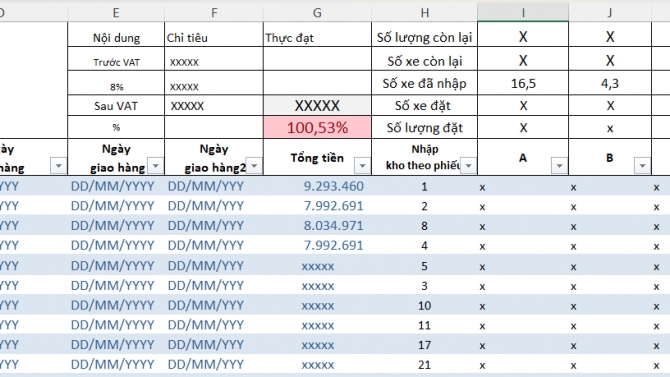Click the Nhập kho value 8 cell
This screenshot has height=377, width=670.
point(424,225)
